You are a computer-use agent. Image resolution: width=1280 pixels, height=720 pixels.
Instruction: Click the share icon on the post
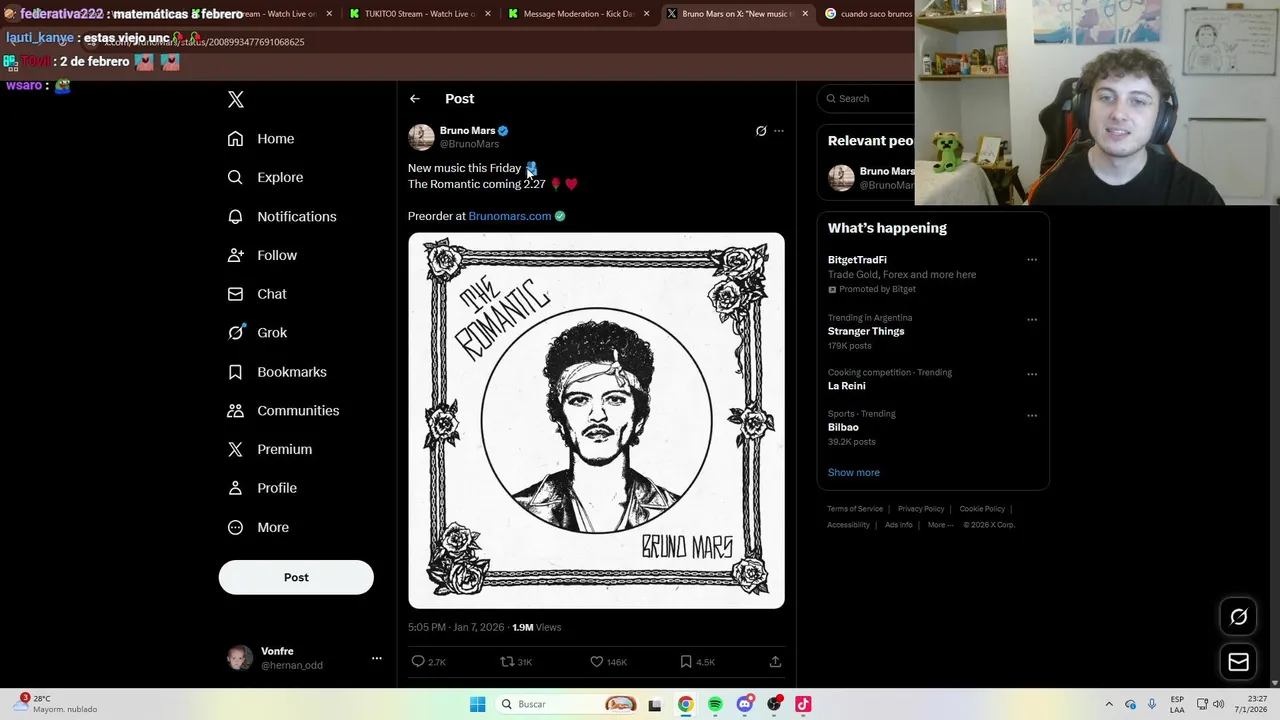coord(775,662)
